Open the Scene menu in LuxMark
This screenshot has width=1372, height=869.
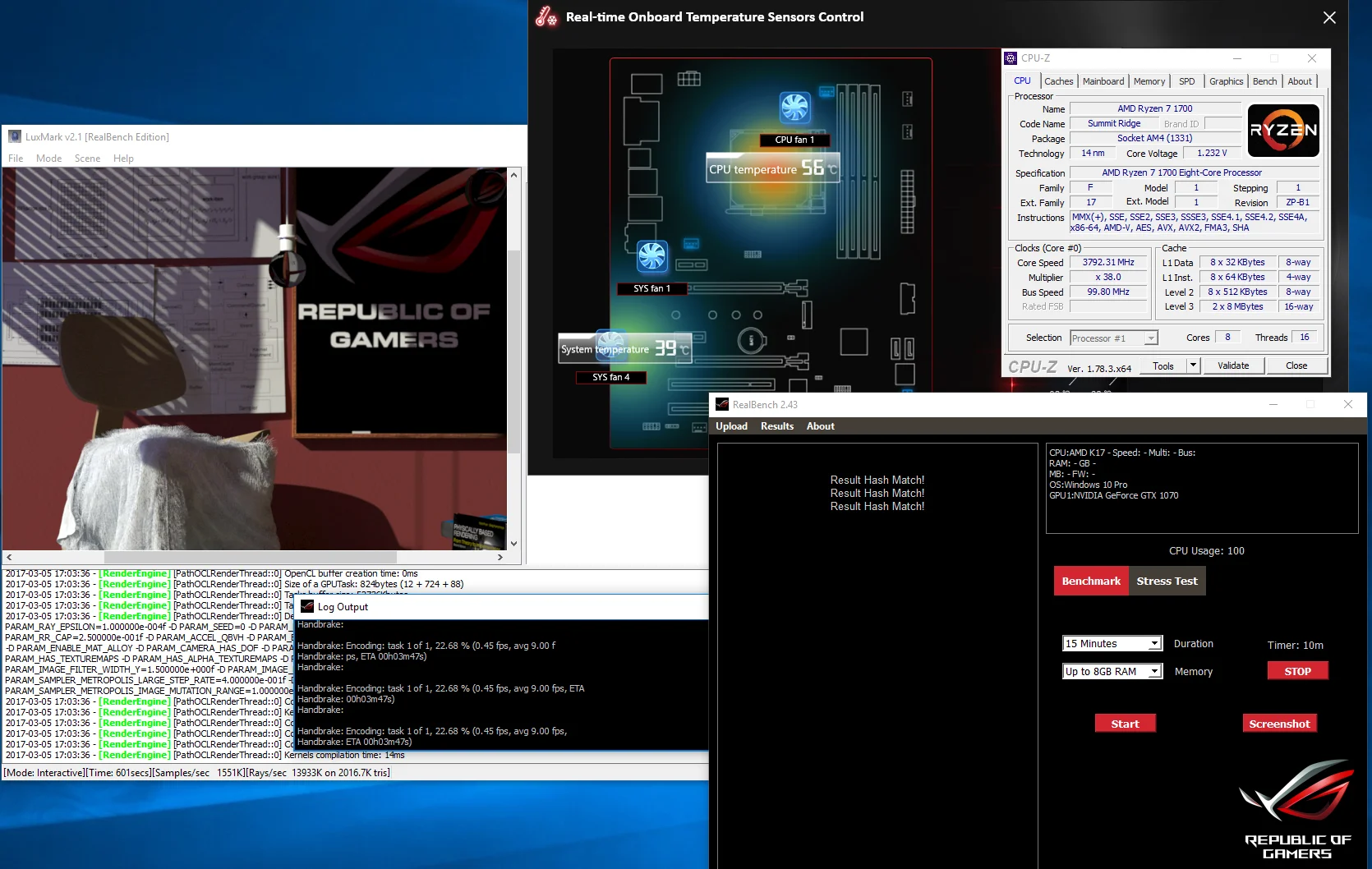coord(87,159)
